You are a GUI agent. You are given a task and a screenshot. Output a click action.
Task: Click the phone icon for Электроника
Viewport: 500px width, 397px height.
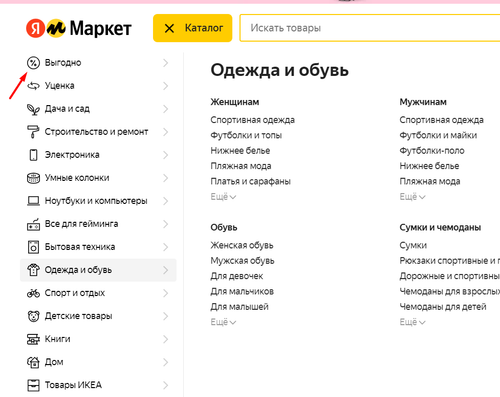coord(33,155)
